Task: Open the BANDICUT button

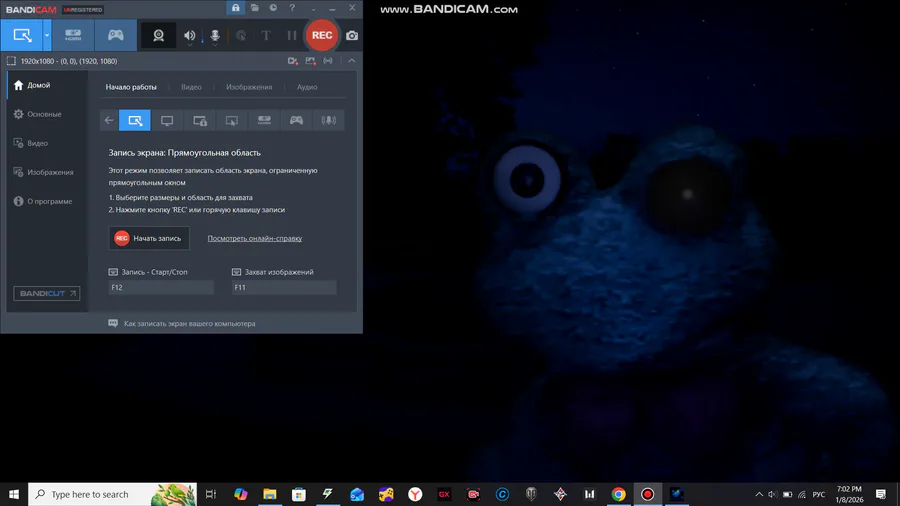Action: 46,293
